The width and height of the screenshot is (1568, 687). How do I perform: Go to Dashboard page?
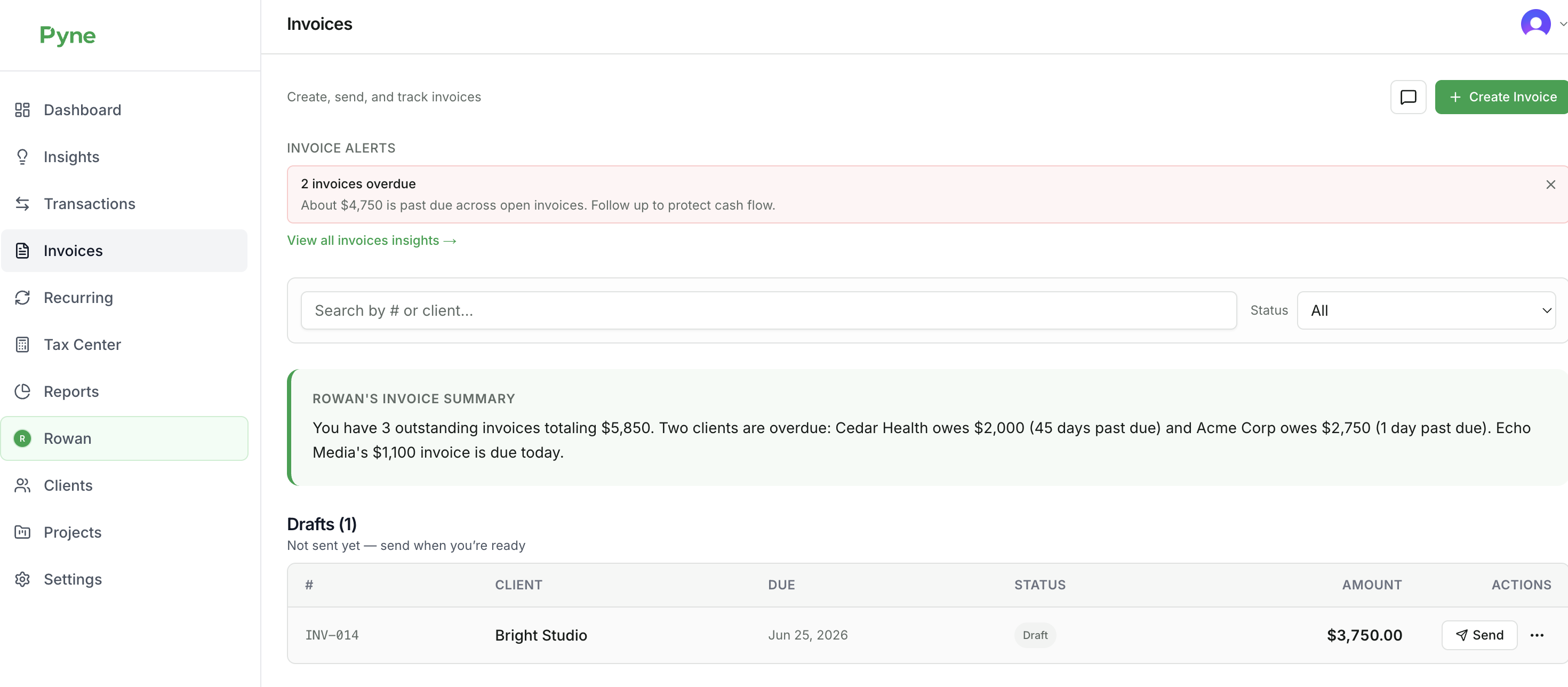point(124,110)
